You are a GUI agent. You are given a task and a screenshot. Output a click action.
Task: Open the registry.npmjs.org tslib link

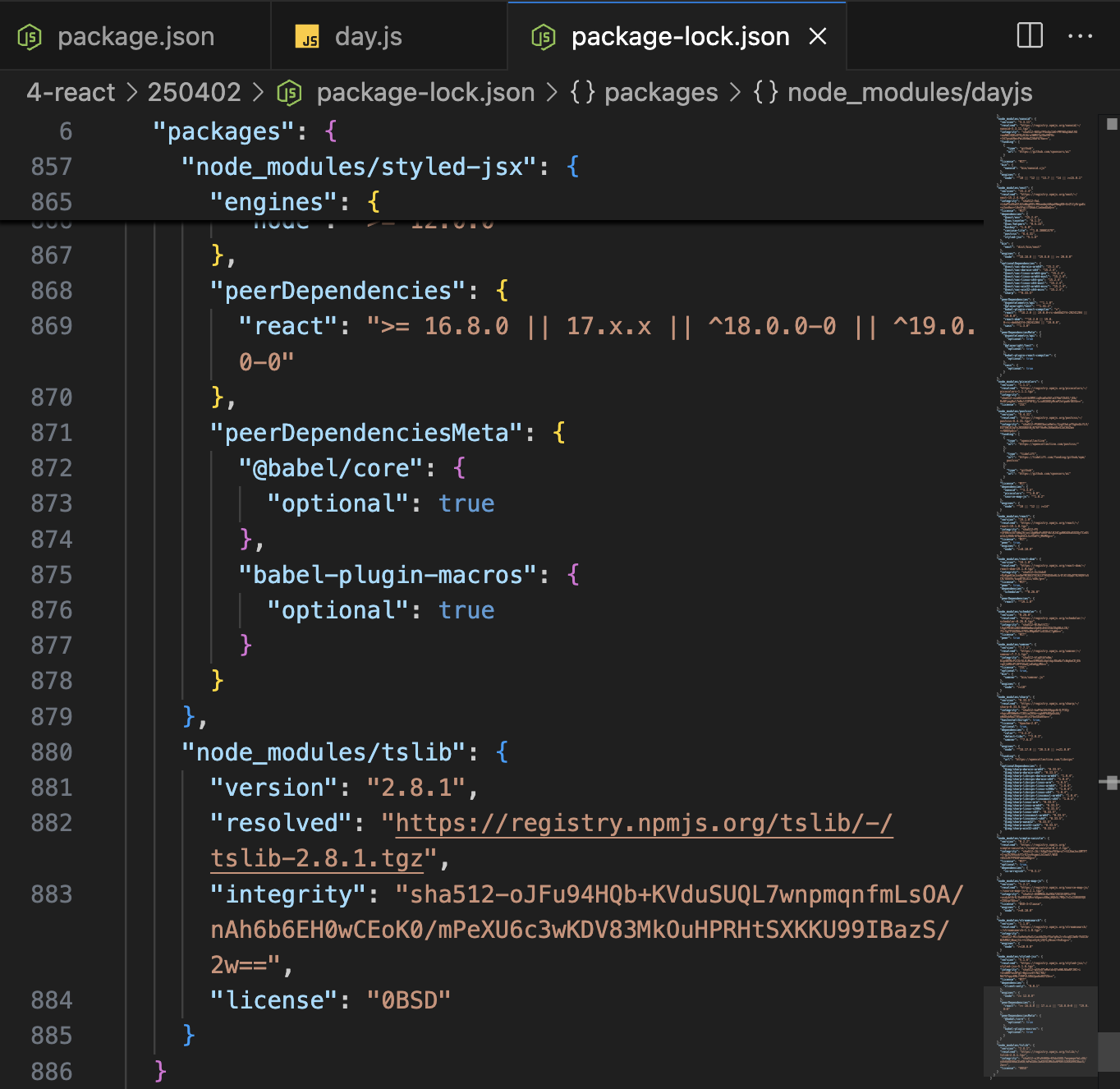click(644, 823)
